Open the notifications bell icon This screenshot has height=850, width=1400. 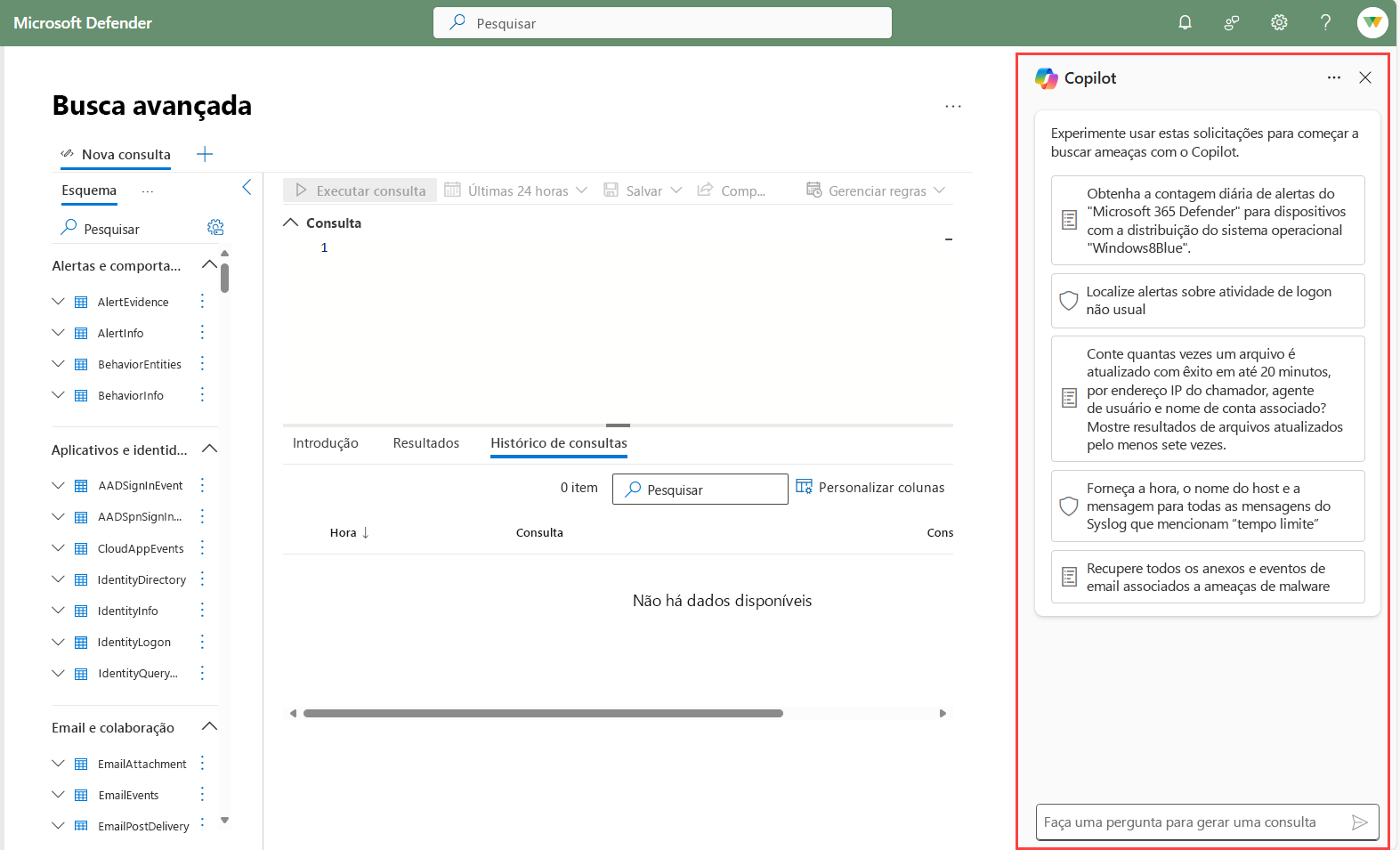coord(1185,23)
